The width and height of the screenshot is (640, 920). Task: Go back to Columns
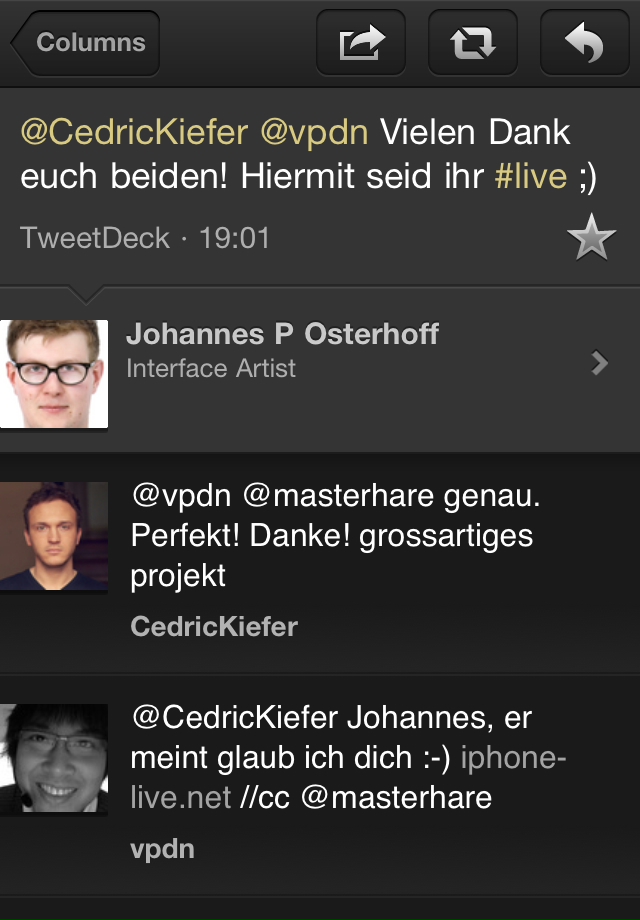coord(87,43)
